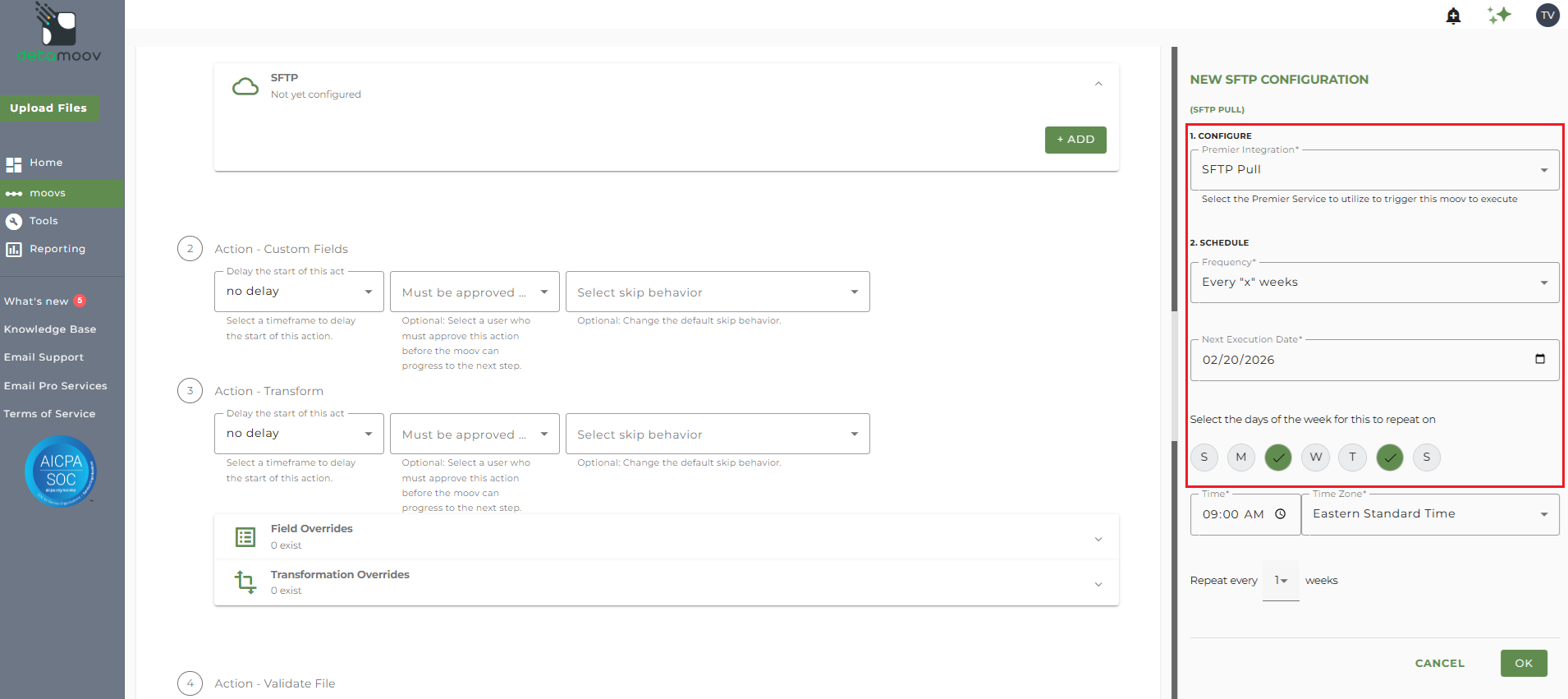The width and height of the screenshot is (1568, 699).
Task: Open the calendar picker in Next Execution Date
Action: (x=1540, y=359)
